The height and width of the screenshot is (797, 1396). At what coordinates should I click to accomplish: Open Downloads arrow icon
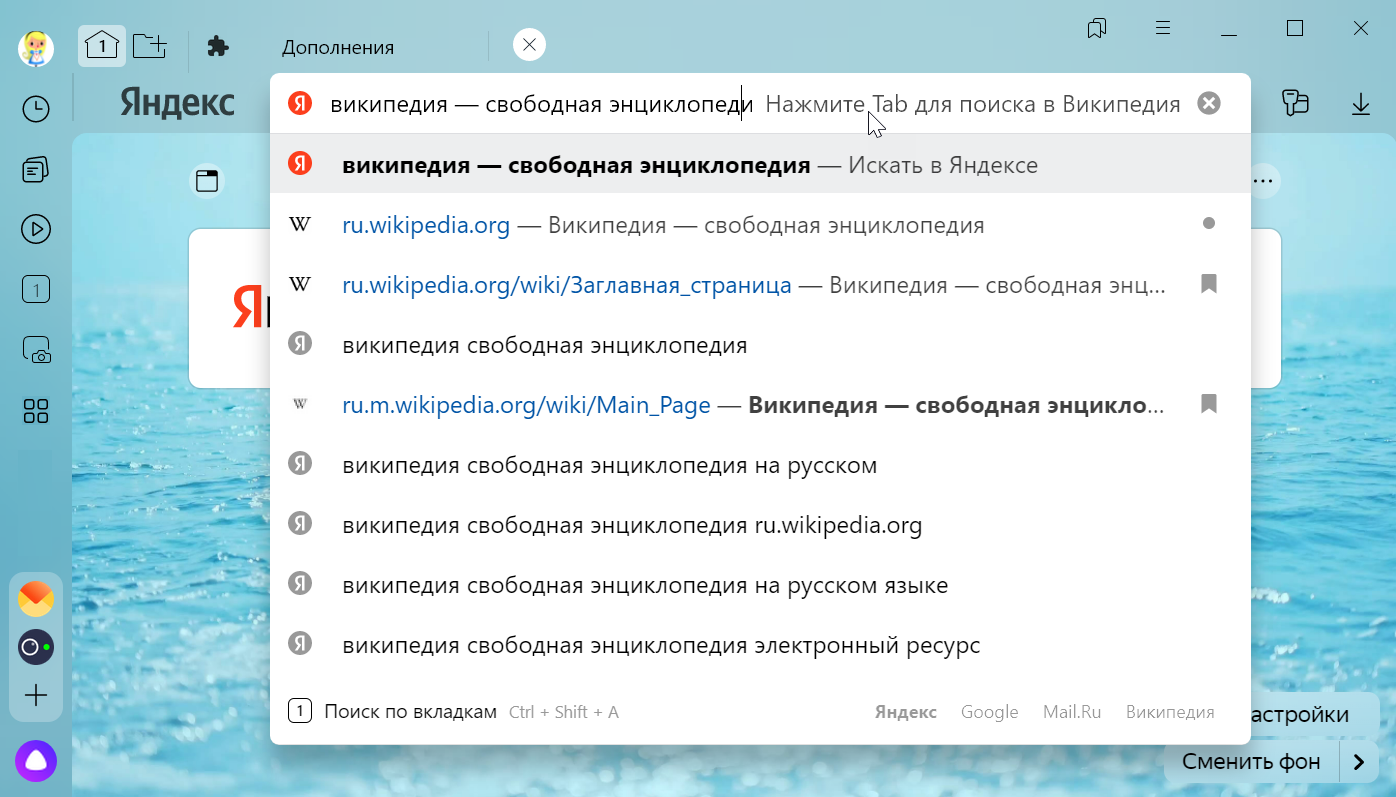pyautogui.click(x=1360, y=103)
